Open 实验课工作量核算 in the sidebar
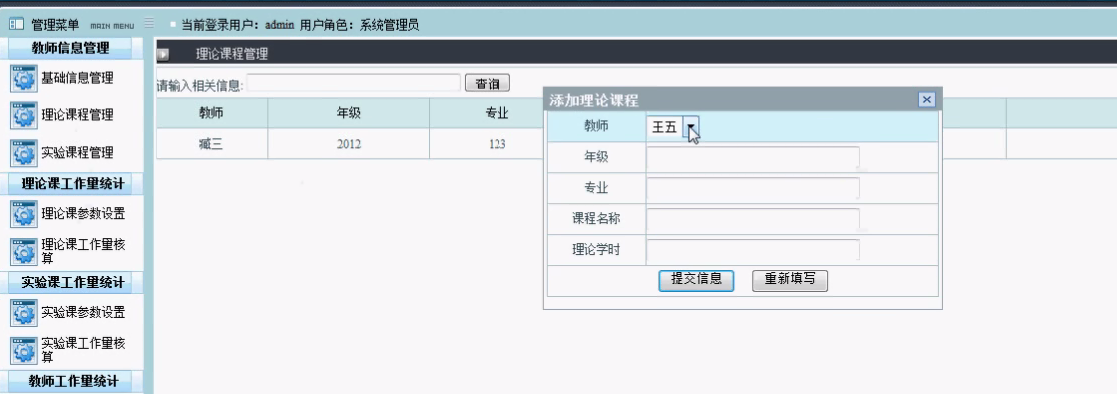The image size is (1117, 394). pos(83,350)
